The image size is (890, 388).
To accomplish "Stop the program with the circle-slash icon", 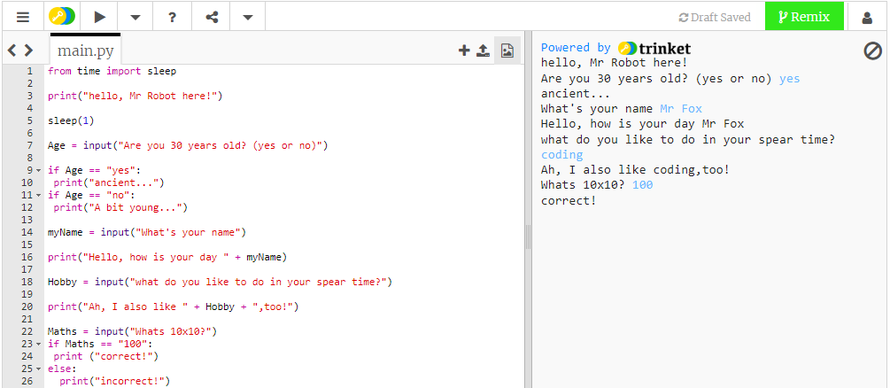I will tap(872, 51).
